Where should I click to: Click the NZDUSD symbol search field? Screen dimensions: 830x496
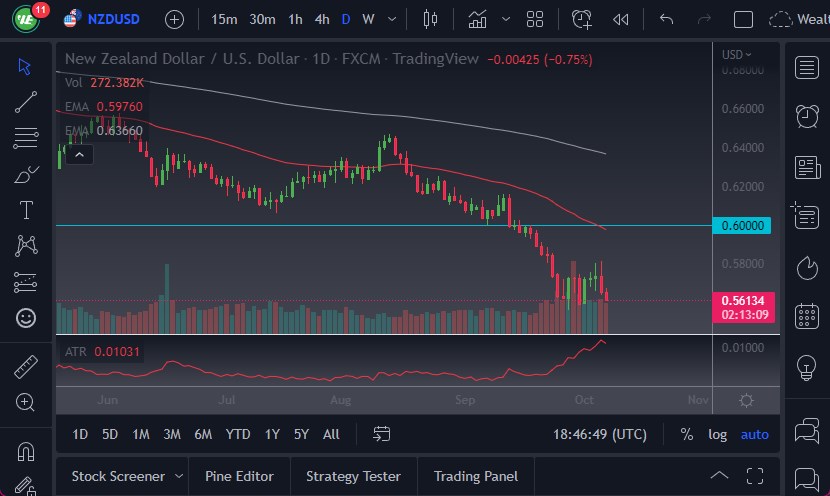pyautogui.click(x=111, y=19)
